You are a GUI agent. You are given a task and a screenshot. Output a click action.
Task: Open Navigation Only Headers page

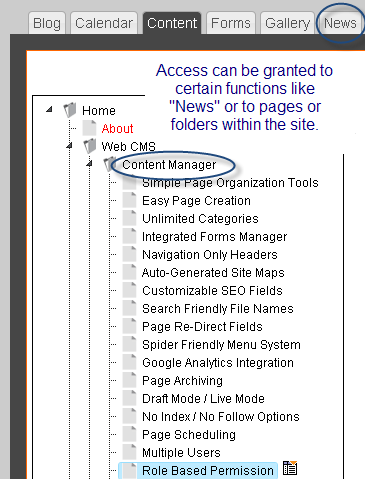210,254
